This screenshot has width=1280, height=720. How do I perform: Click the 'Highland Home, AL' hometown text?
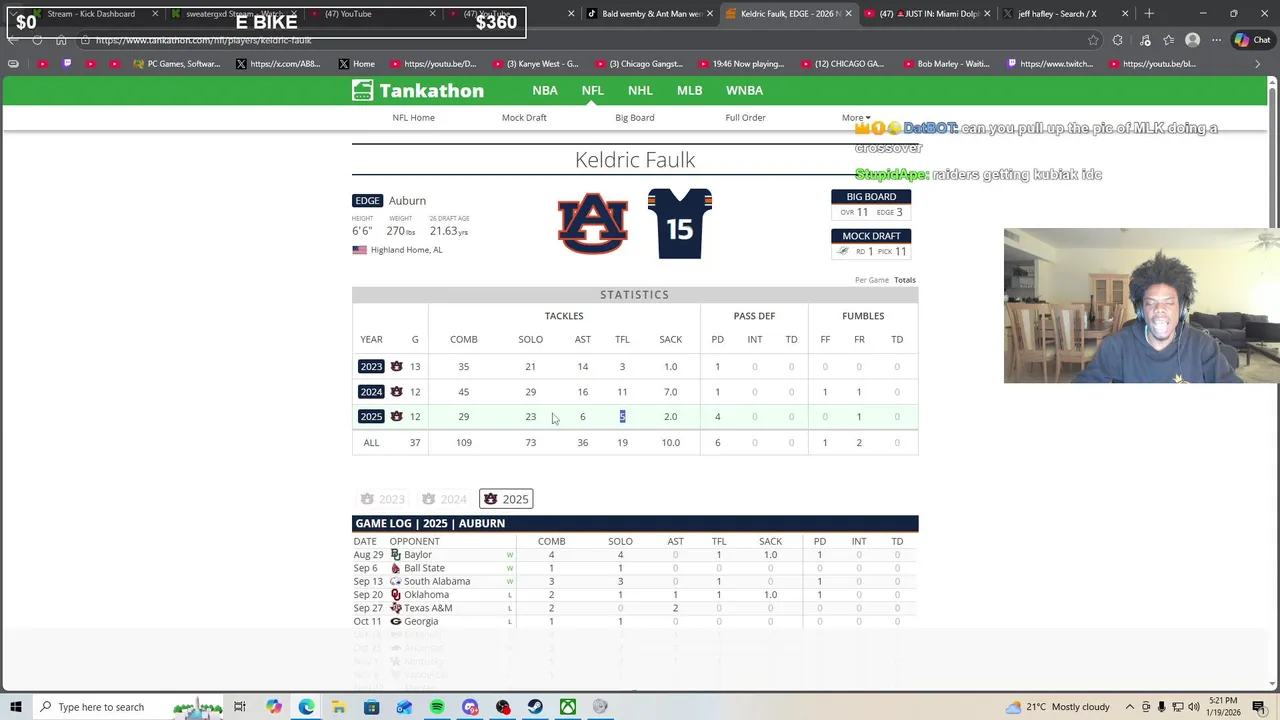point(406,250)
